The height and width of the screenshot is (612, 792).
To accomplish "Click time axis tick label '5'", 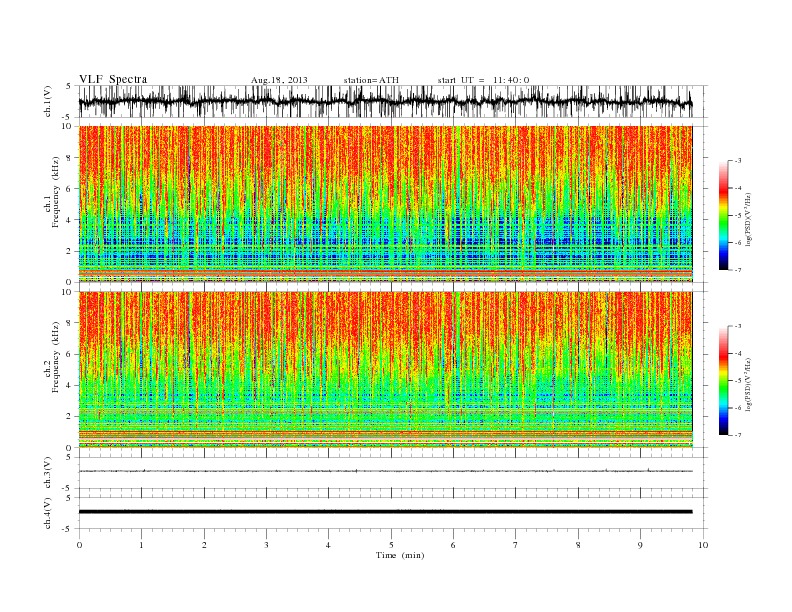I will pyautogui.click(x=391, y=545).
